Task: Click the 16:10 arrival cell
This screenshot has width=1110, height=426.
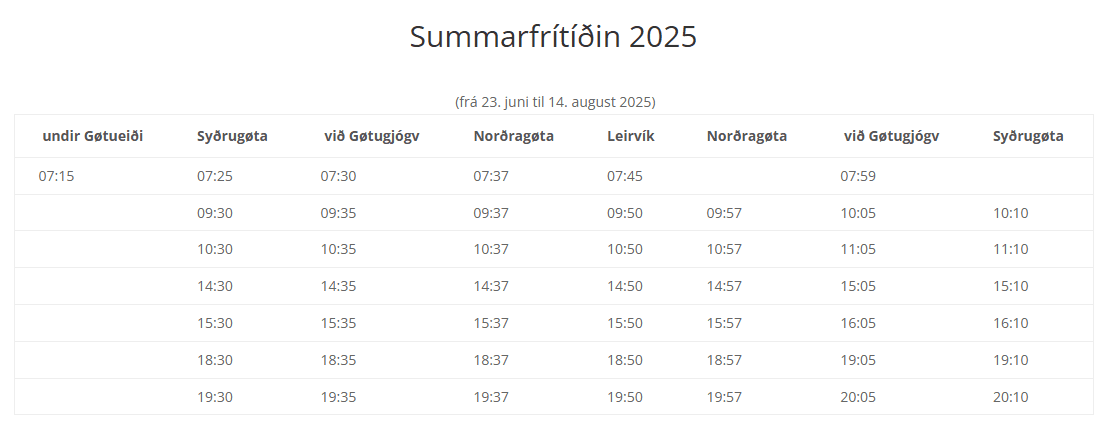Action: pos(1011,323)
